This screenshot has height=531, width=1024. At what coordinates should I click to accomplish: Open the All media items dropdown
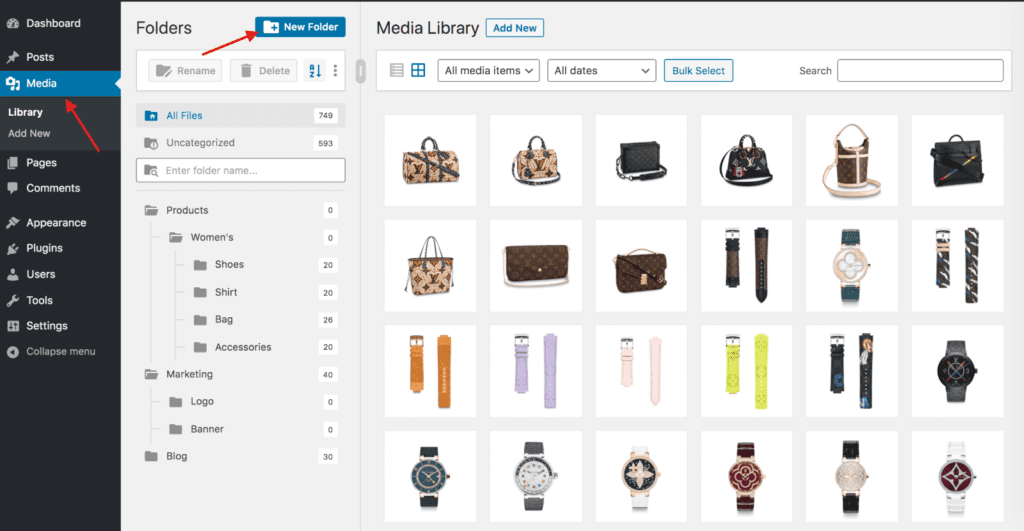pyautogui.click(x=488, y=71)
